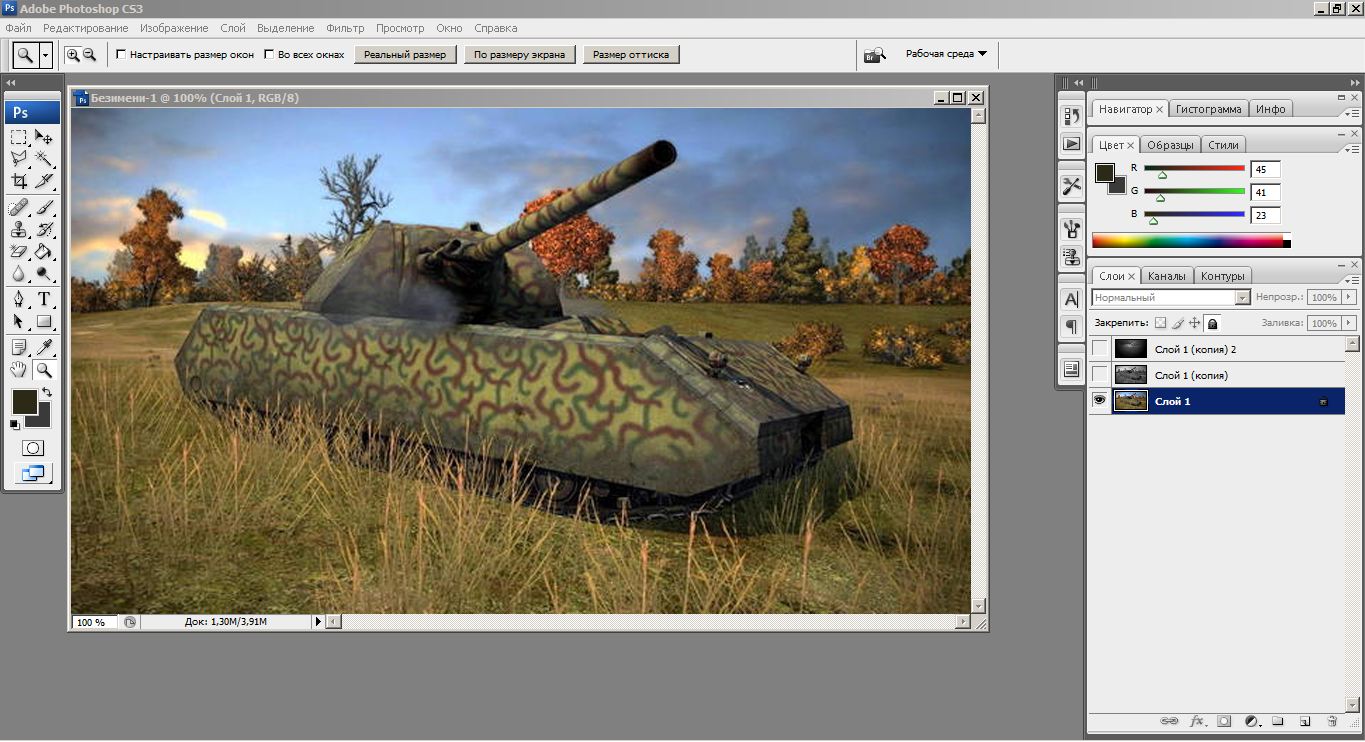Toggle lock image pixels brush icon
This screenshot has width=1365, height=742.
(1177, 323)
